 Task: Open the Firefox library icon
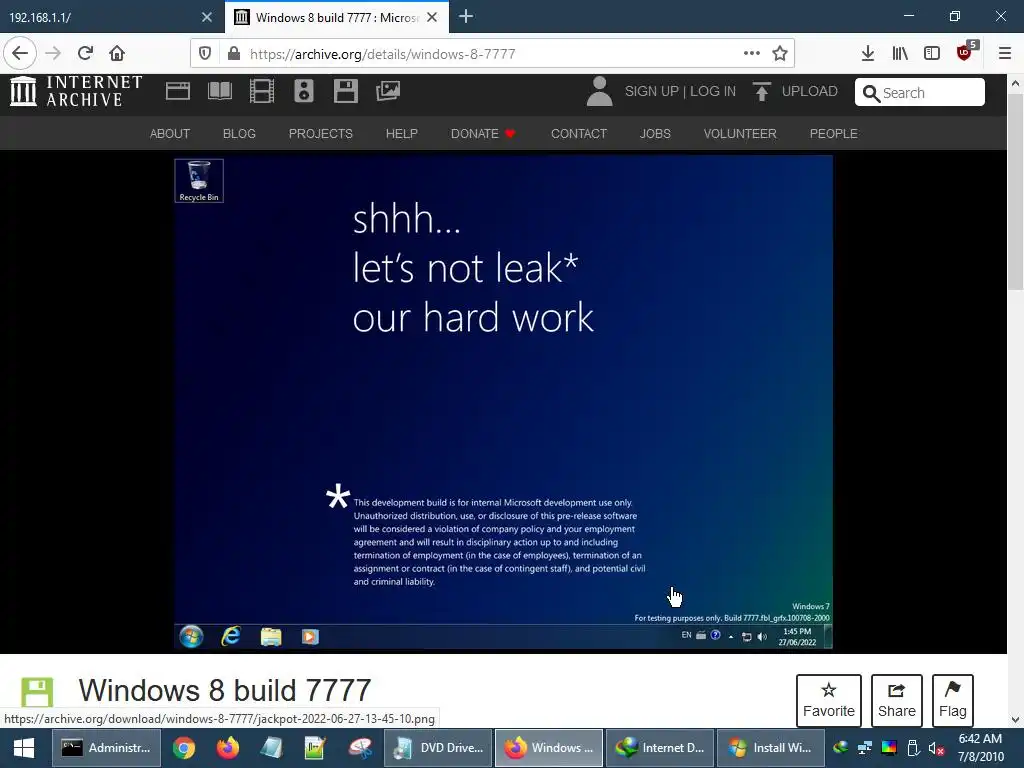[900, 54]
